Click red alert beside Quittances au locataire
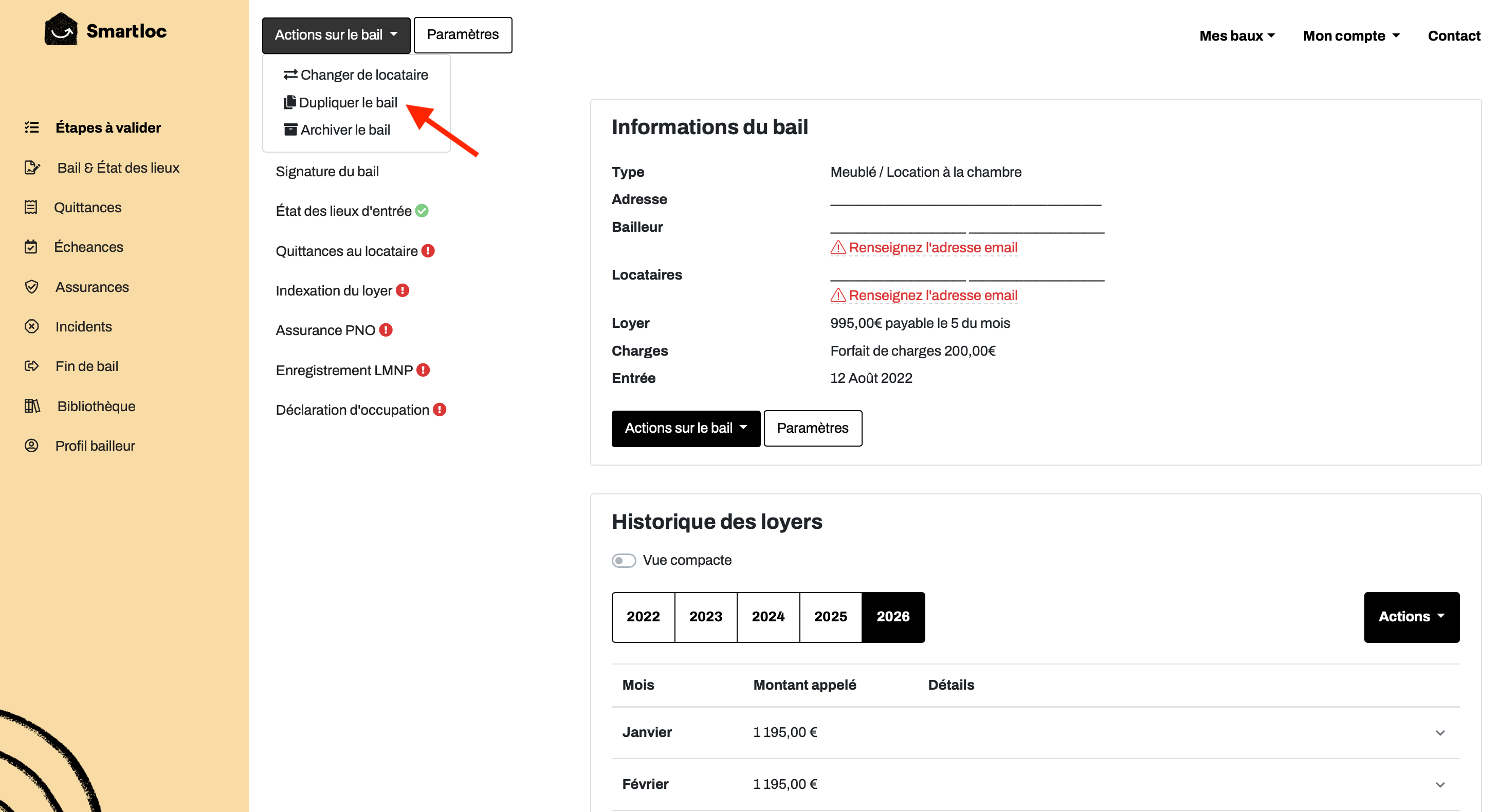Screen dimensions: 1499x812 (428, 251)
